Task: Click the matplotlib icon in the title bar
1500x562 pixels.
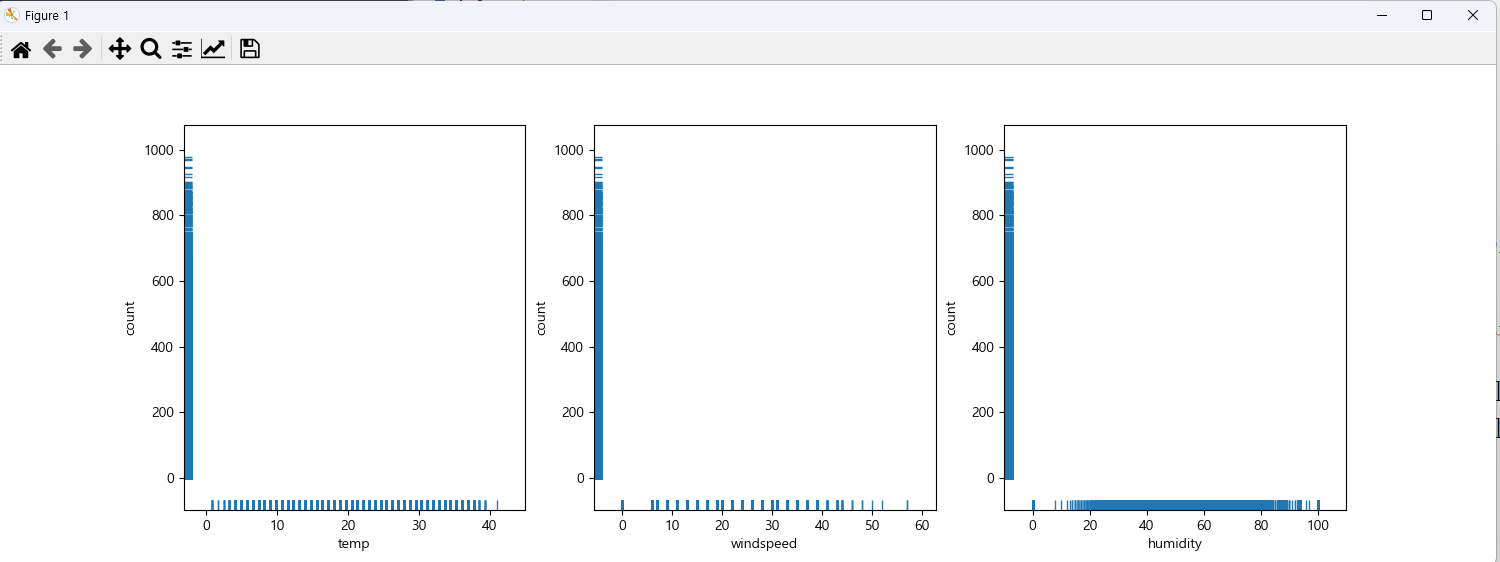Action: (x=13, y=15)
